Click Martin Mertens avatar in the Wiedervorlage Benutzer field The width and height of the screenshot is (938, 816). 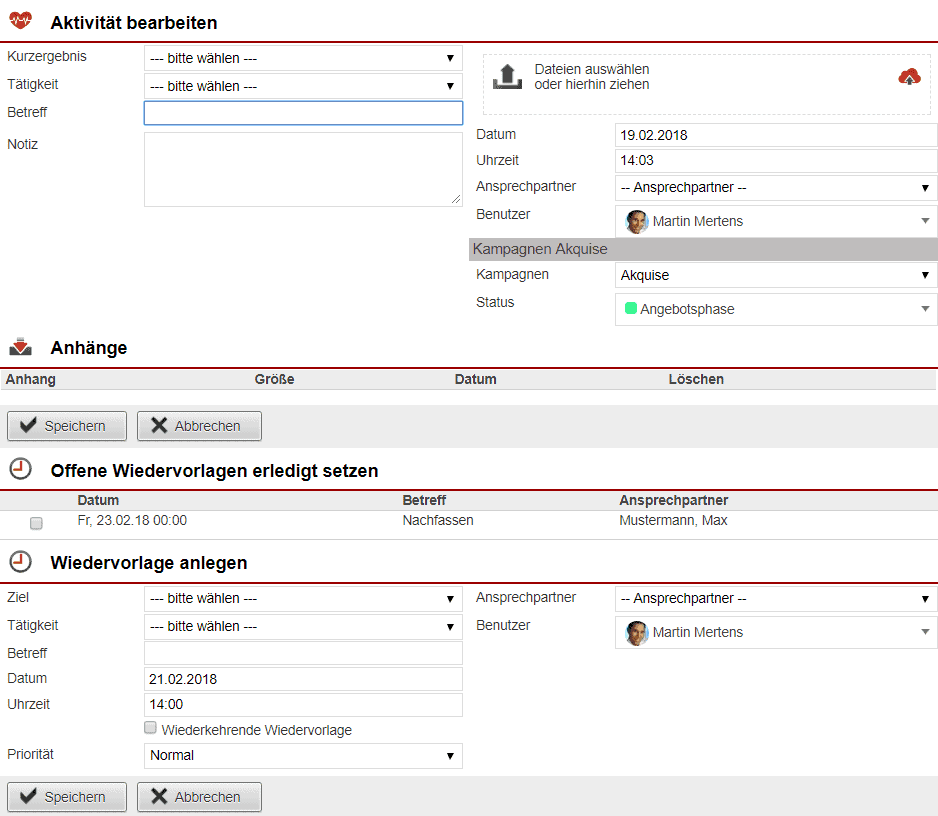(x=636, y=632)
